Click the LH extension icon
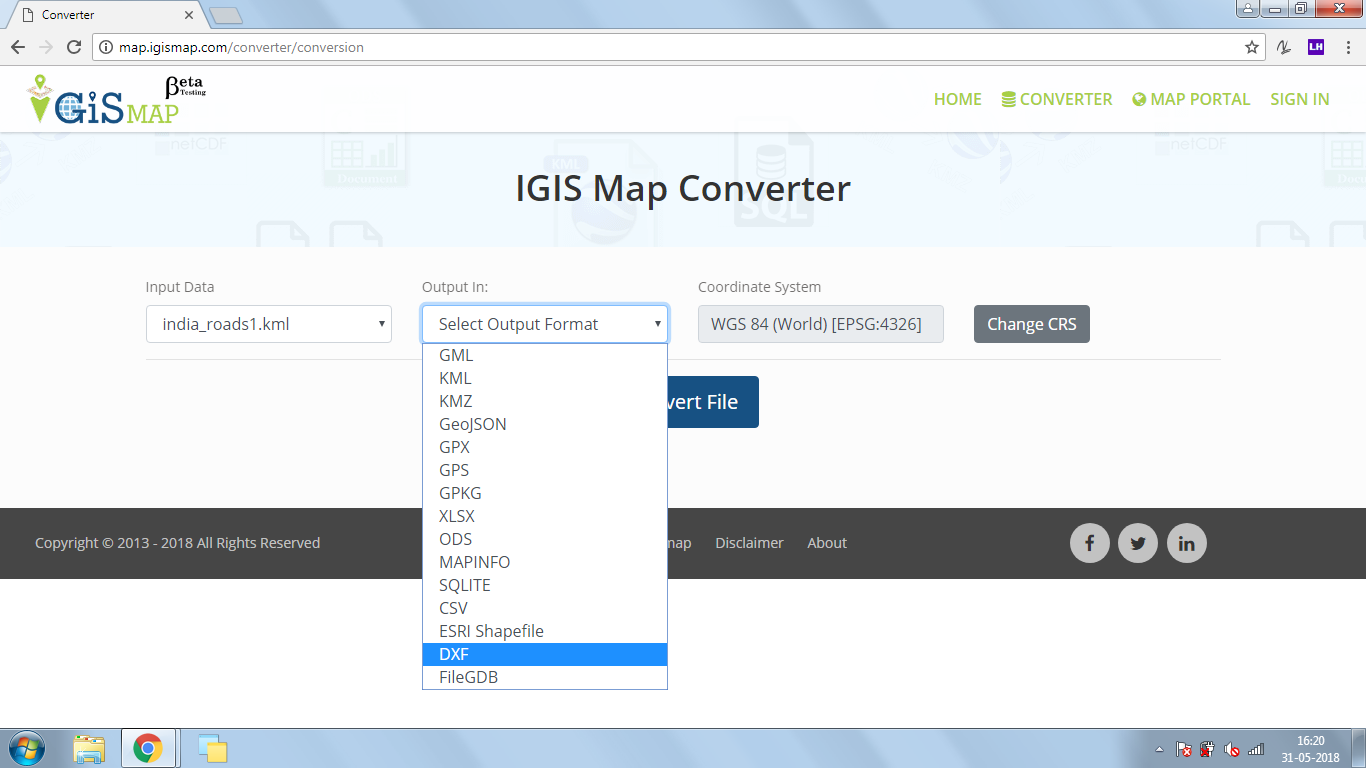The width and height of the screenshot is (1366, 768). (x=1316, y=47)
